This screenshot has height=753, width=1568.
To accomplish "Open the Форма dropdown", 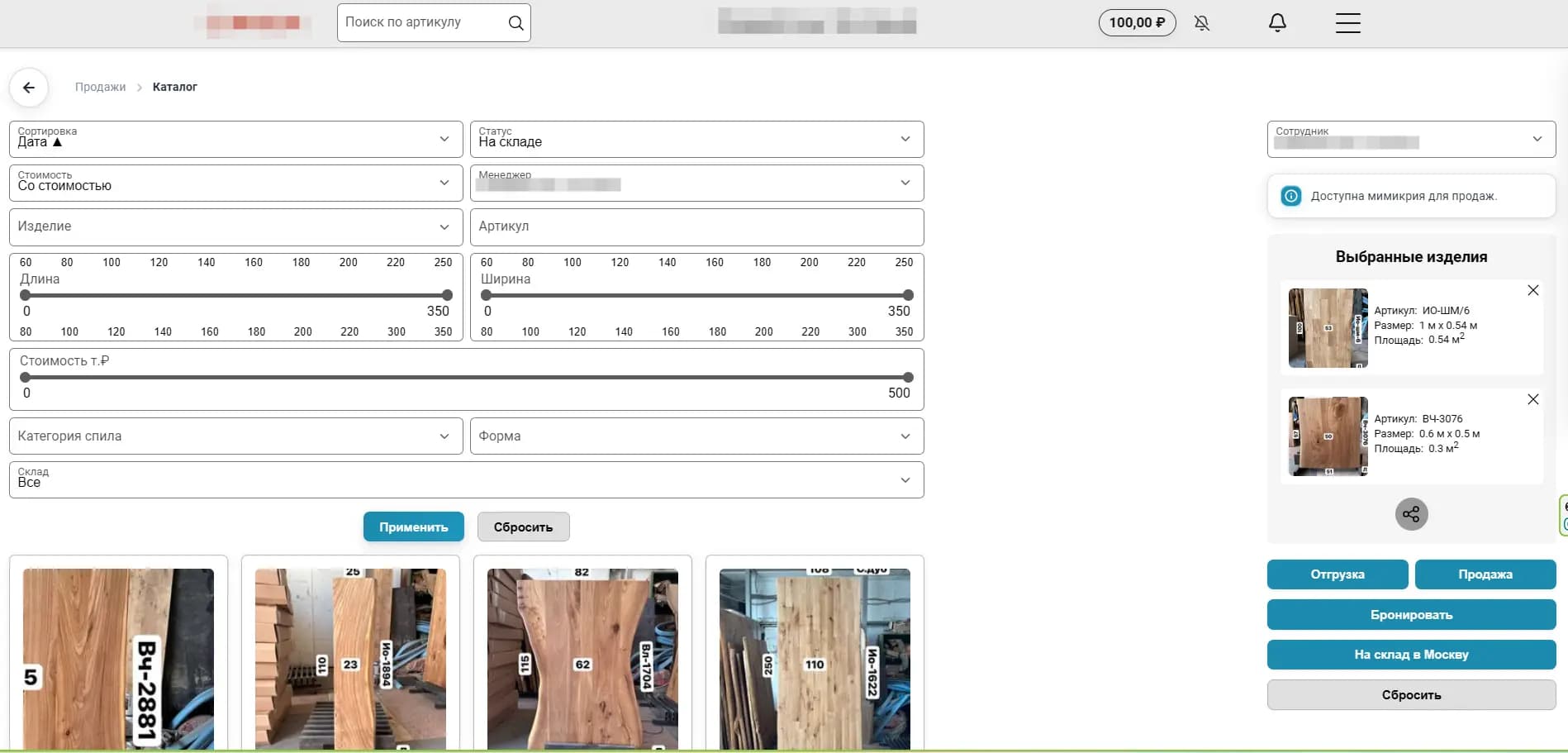I will (x=905, y=436).
